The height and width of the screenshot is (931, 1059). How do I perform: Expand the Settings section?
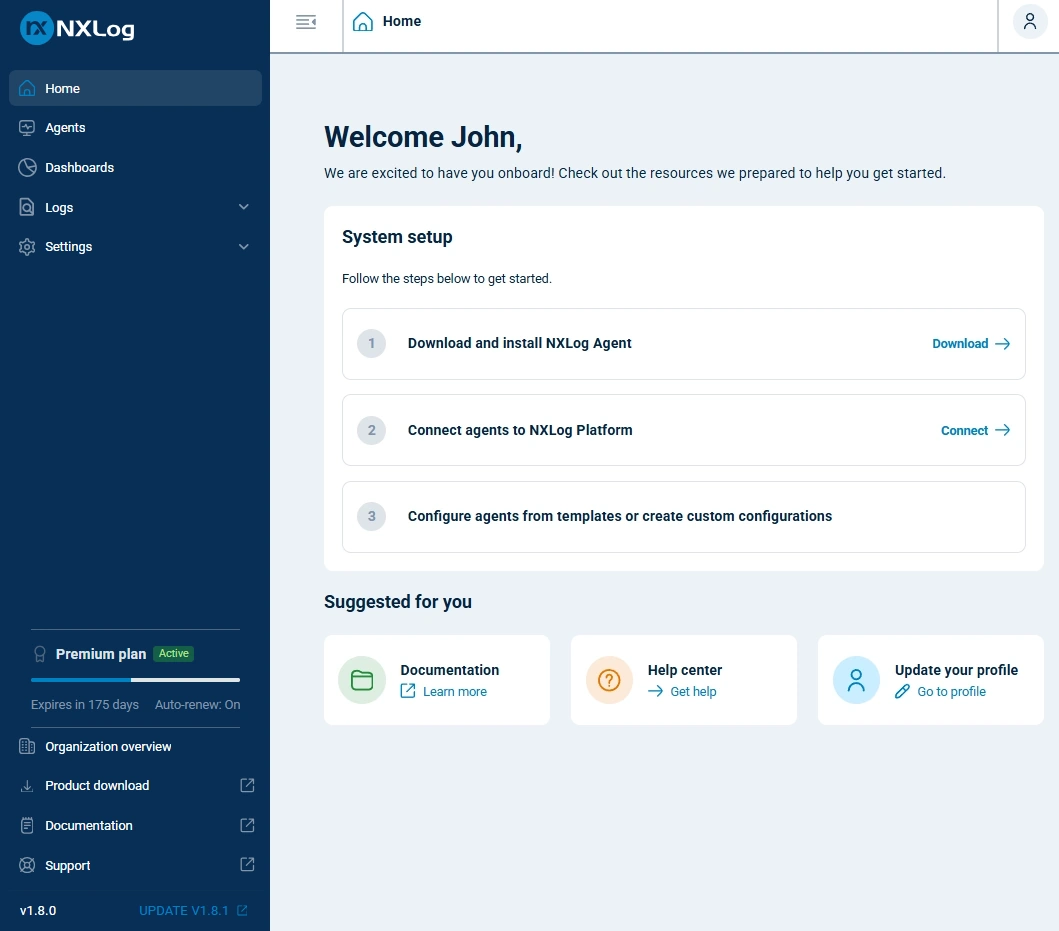click(x=243, y=246)
